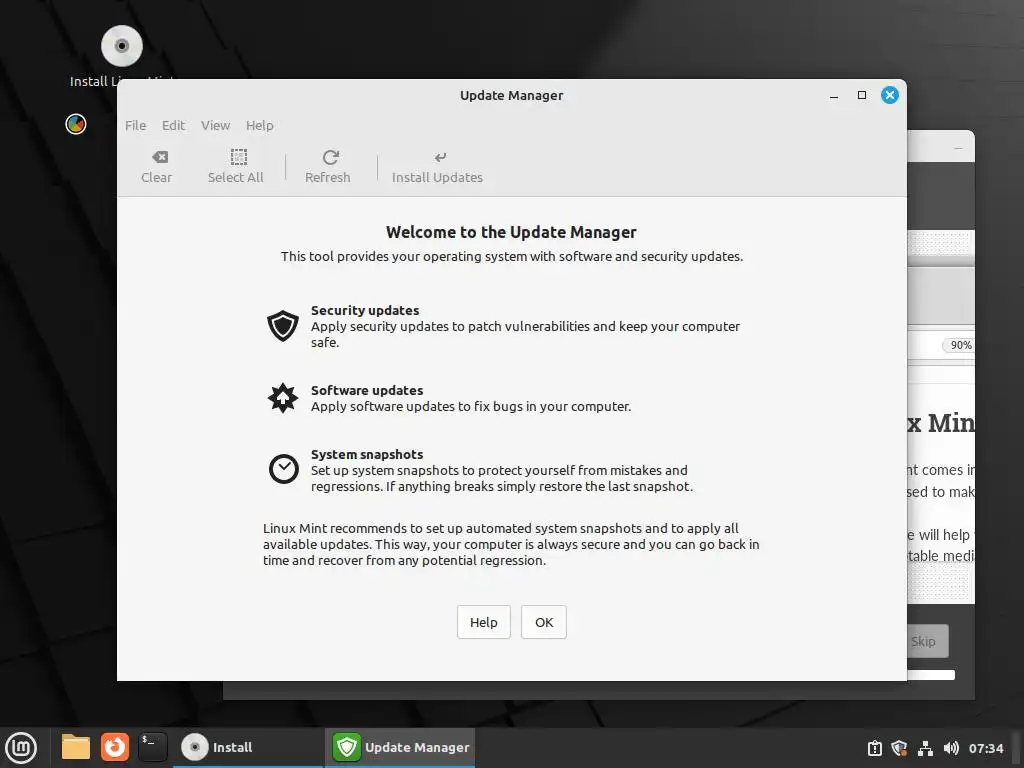Click the Help button at the bottom
Image resolution: width=1024 pixels, height=768 pixels.
[483, 622]
